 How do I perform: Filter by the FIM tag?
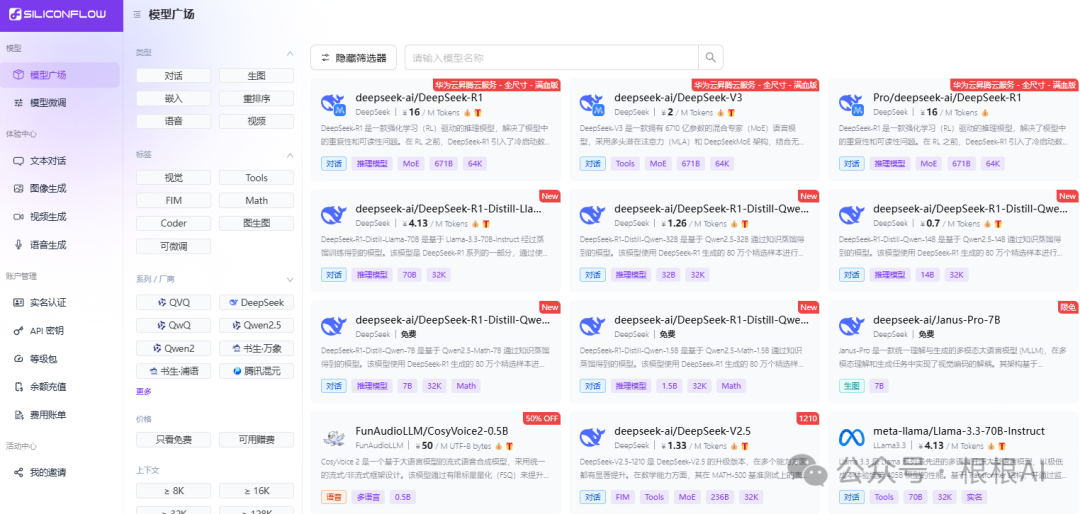click(174, 201)
